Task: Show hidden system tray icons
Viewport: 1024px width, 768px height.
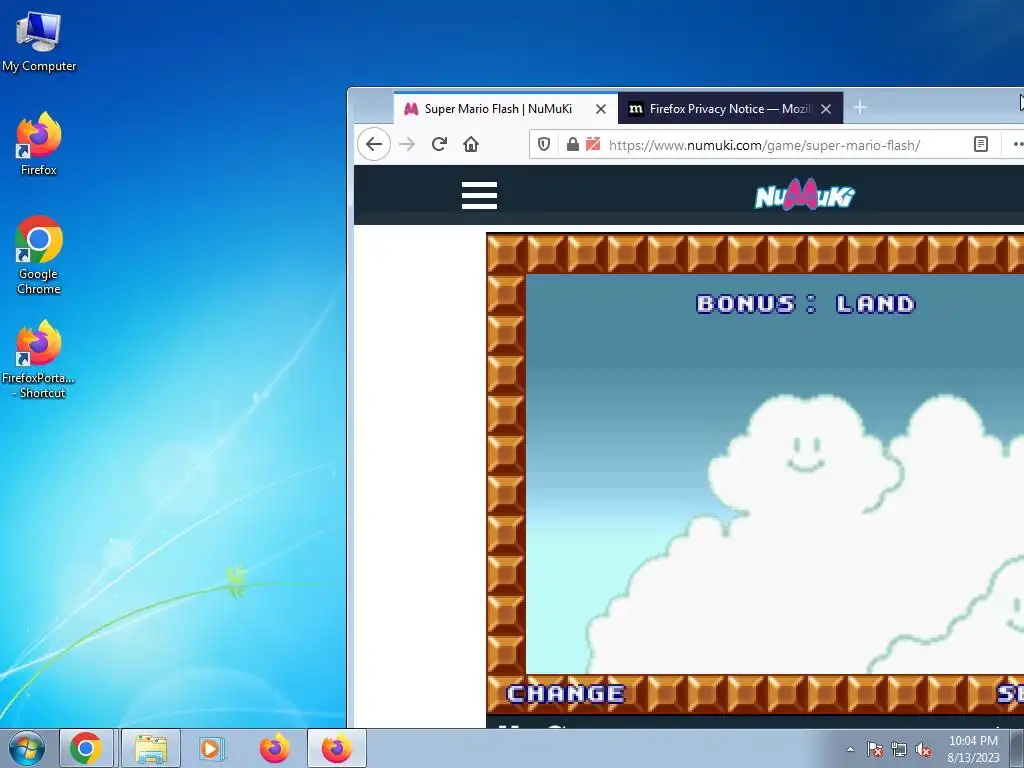Action: point(850,749)
